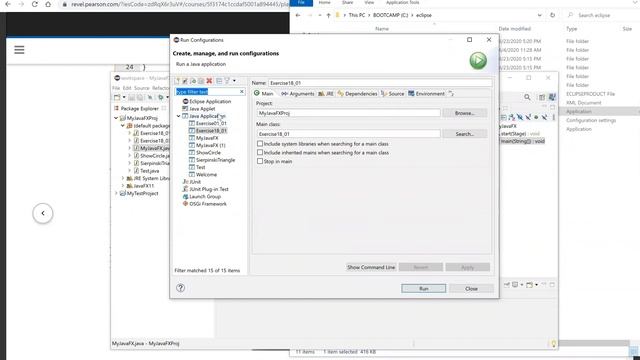The width and height of the screenshot is (640, 360).
Task: Click the Search button for Main class
Action: point(464,134)
